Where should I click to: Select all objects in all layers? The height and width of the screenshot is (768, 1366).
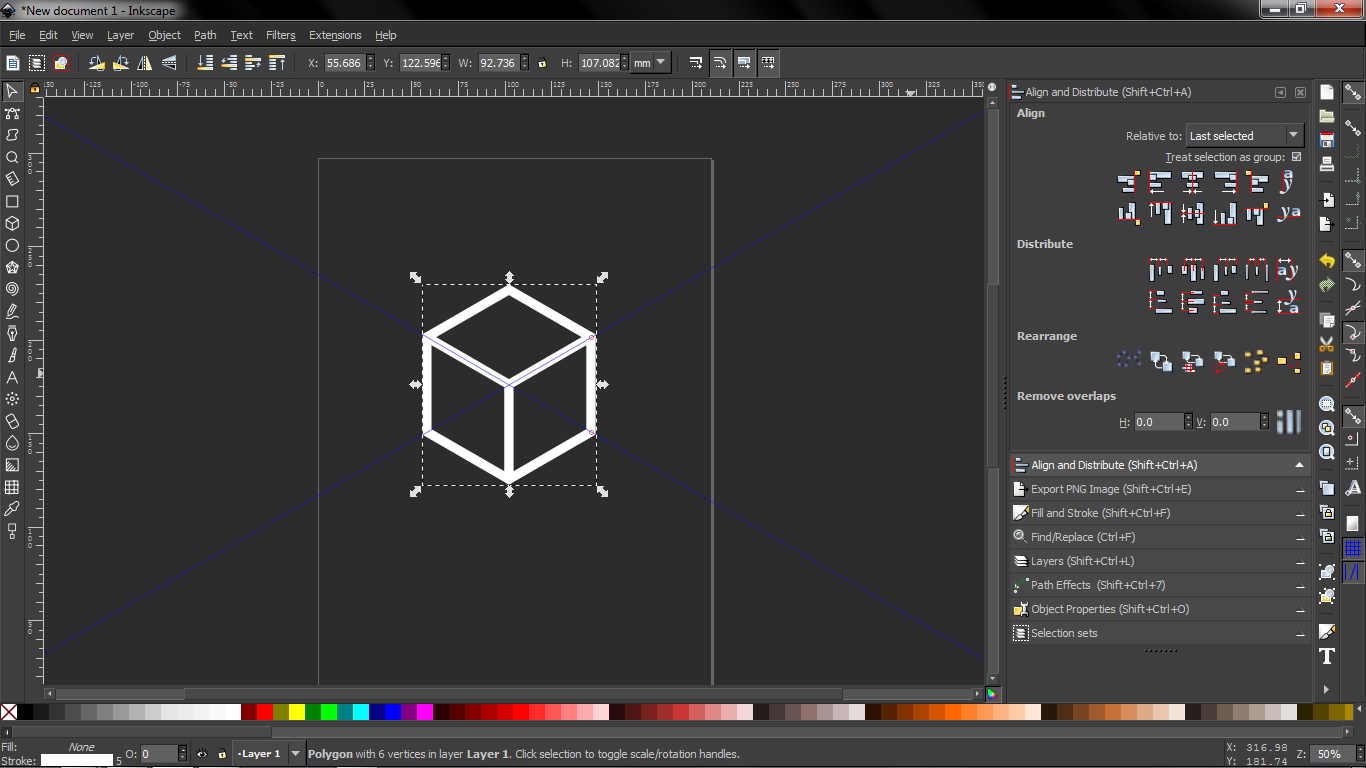[x=37, y=62]
